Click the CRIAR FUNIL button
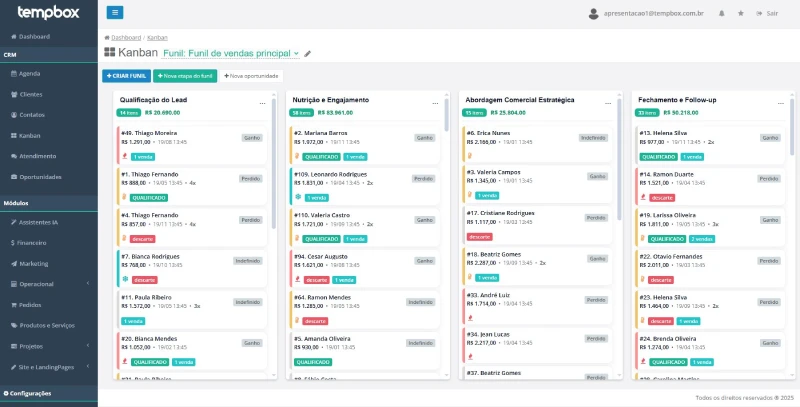The width and height of the screenshot is (800, 407). tap(127, 76)
